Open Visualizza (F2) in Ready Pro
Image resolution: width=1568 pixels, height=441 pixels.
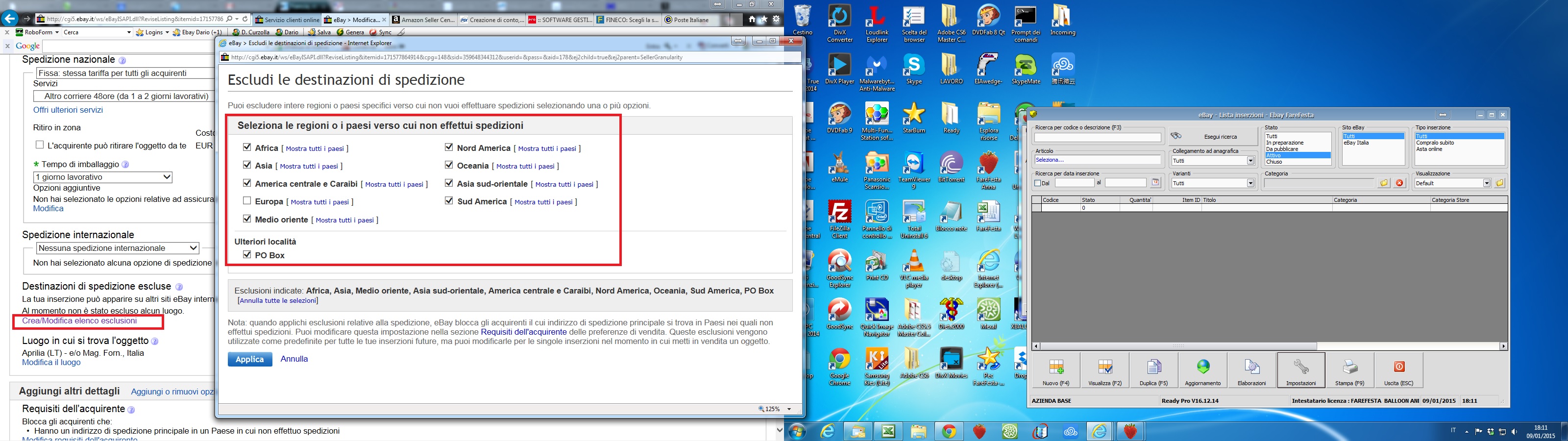(x=1105, y=370)
